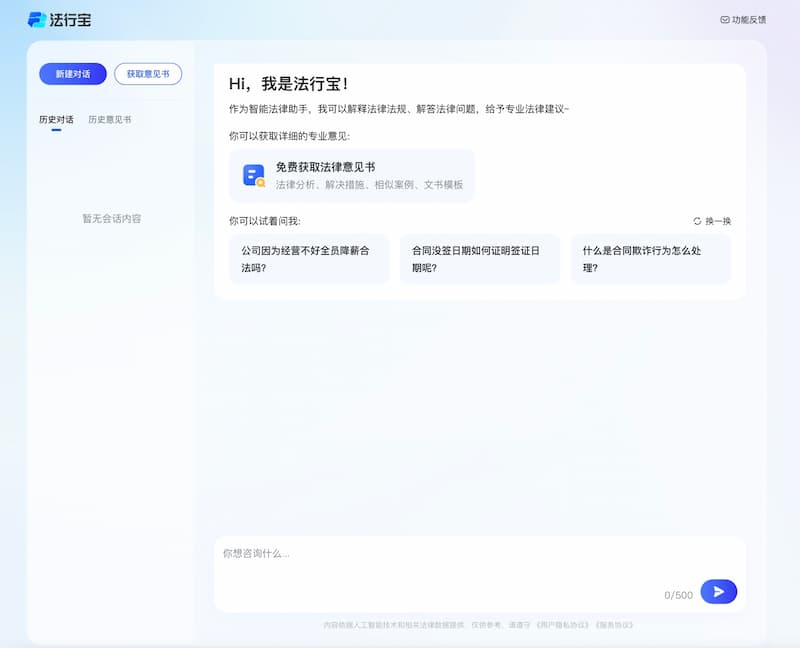The image size is (800, 648).
Task: Click the 功能反馈 envelope icon
Action: pyautogui.click(x=725, y=19)
